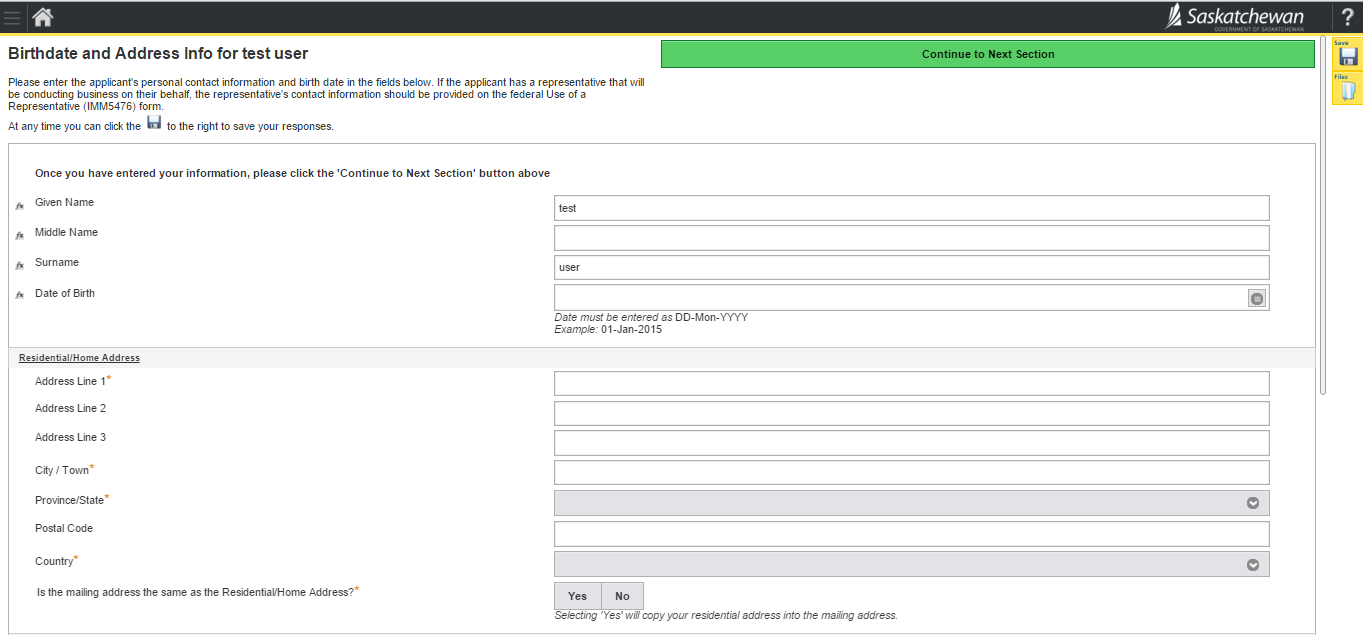This screenshot has width=1363, height=635.
Task: Click the Address Line 2 field
Action: 912,414
